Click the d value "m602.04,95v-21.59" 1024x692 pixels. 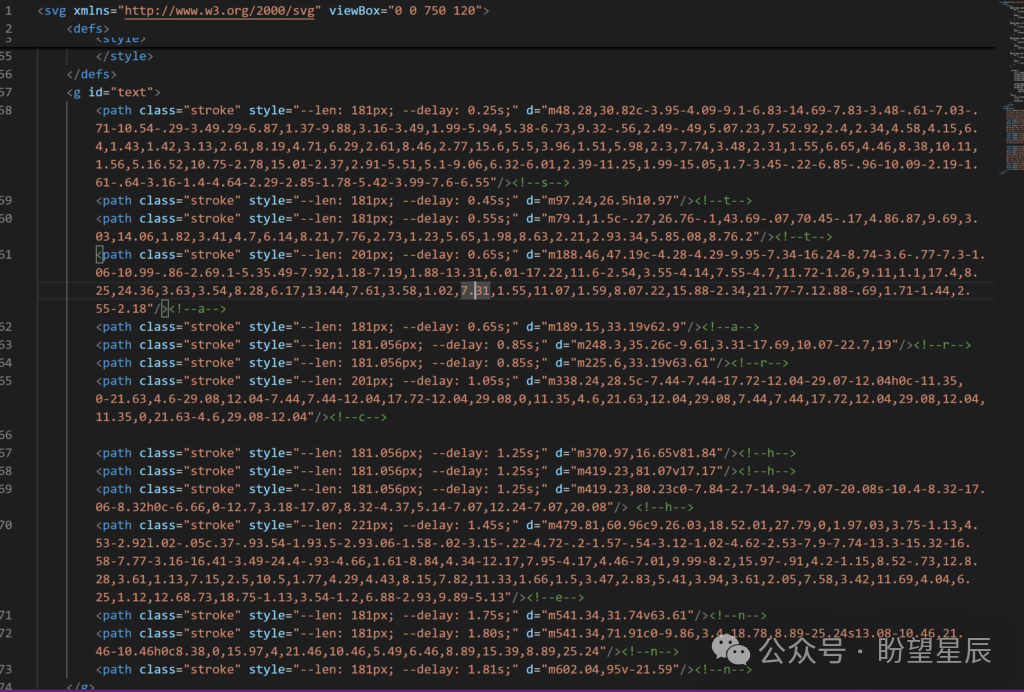[x=610, y=669]
